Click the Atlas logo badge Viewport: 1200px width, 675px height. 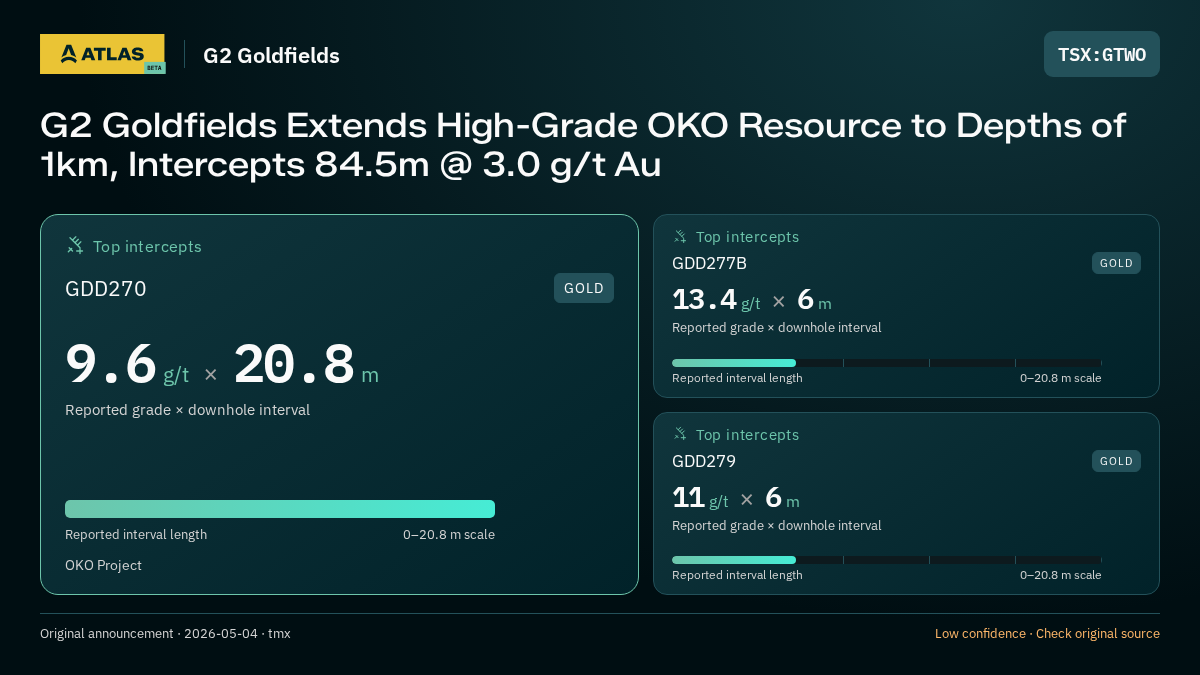click(102, 54)
